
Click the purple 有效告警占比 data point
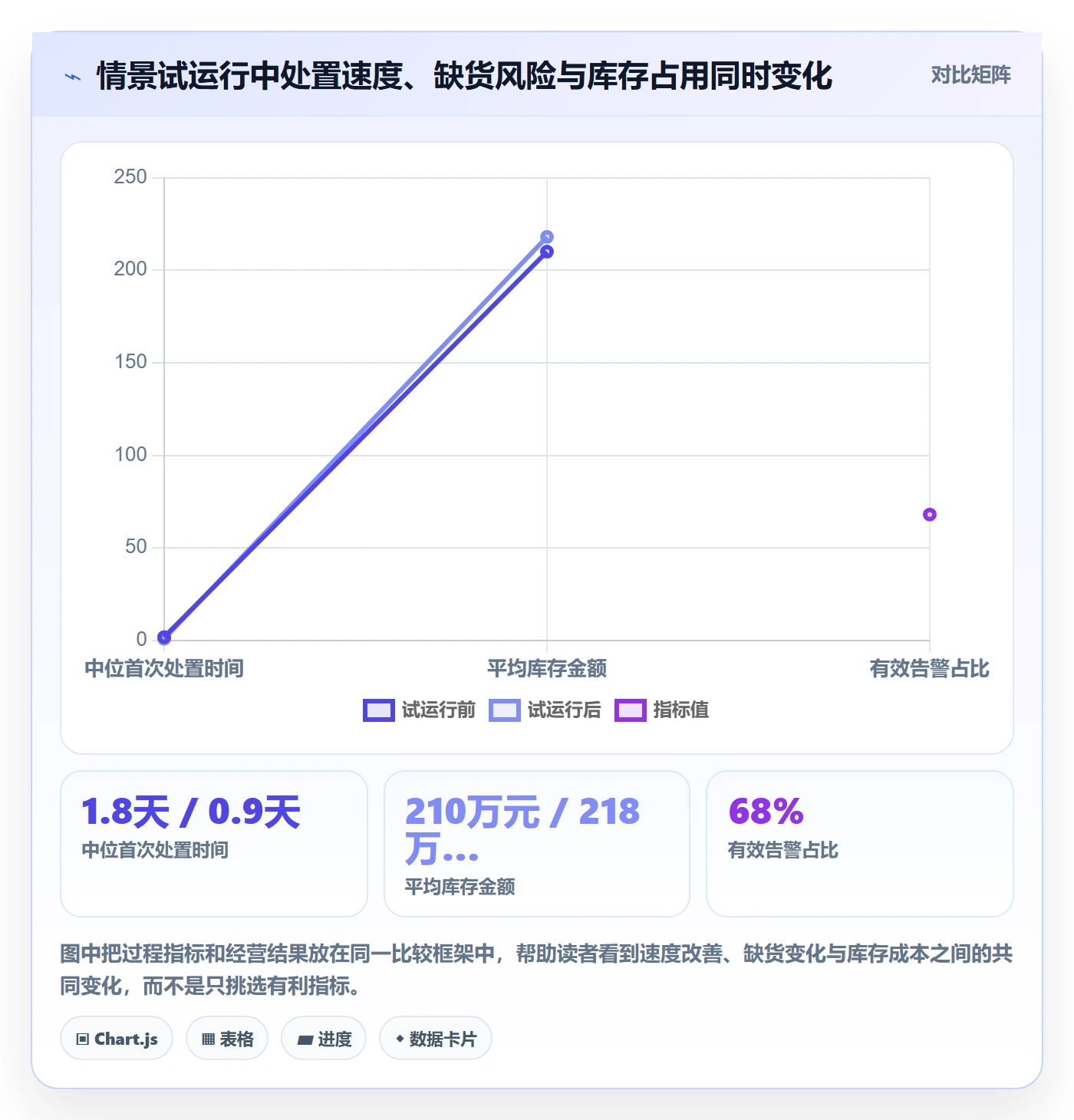pyautogui.click(x=930, y=515)
